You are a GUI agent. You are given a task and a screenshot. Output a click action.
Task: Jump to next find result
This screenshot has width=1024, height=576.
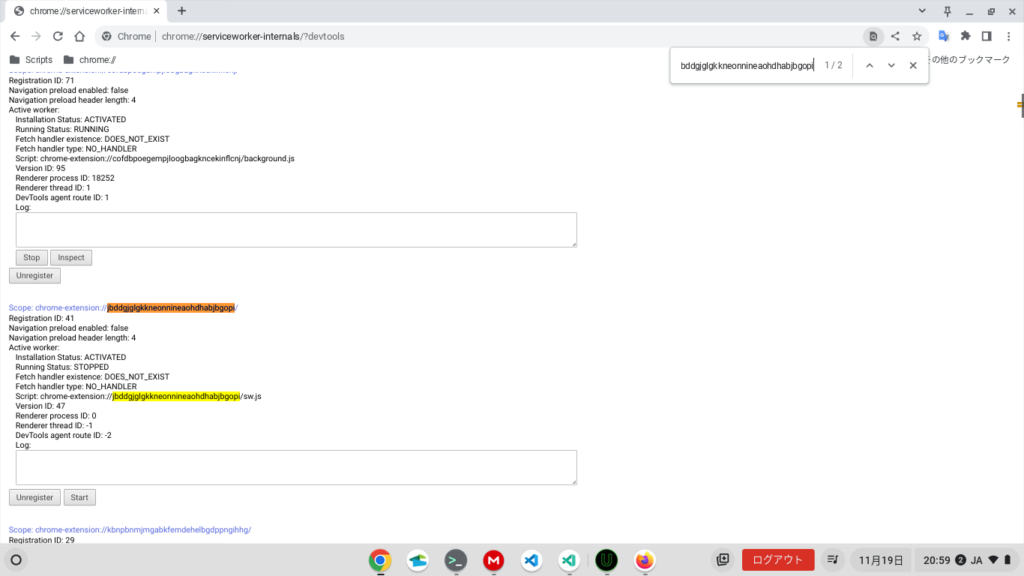[891, 65]
